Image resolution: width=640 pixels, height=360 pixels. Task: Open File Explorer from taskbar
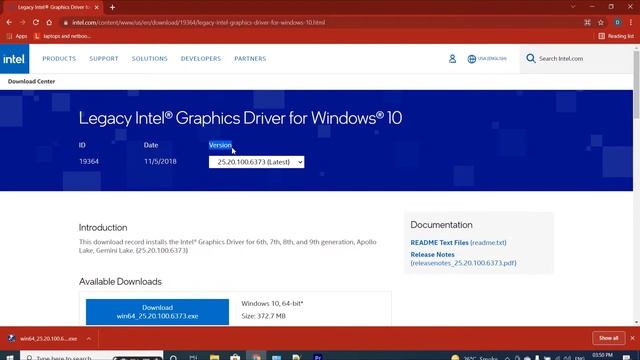[x=214, y=357]
